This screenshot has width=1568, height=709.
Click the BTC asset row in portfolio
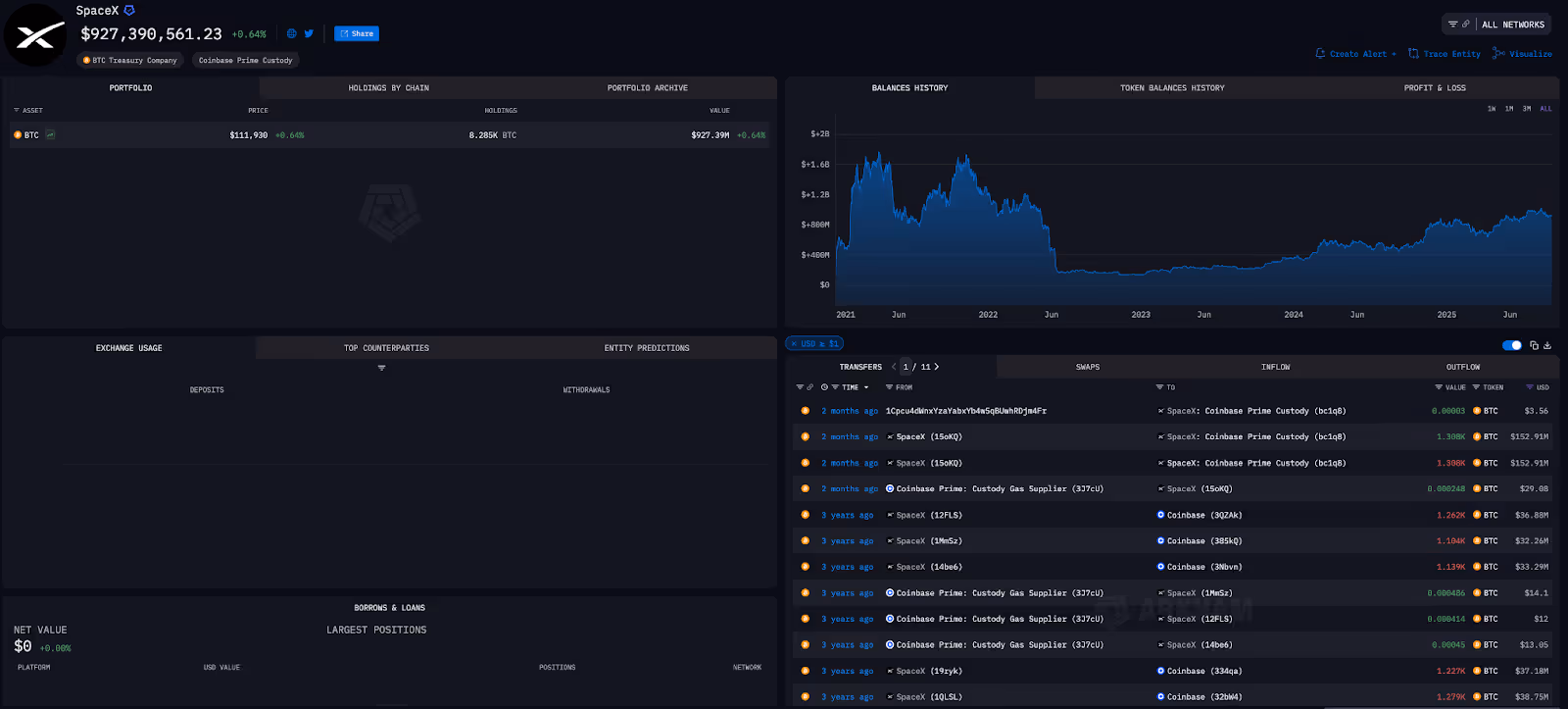(x=389, y=135)
